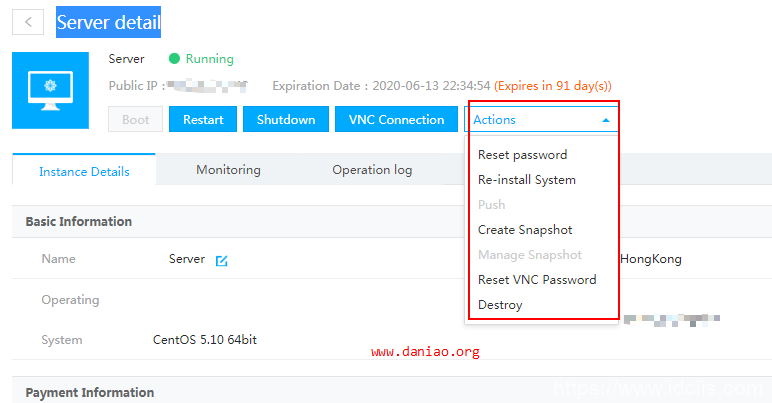Edit the server name pencil icon
This screenshot has width=772, height=403.
point(222,260)
